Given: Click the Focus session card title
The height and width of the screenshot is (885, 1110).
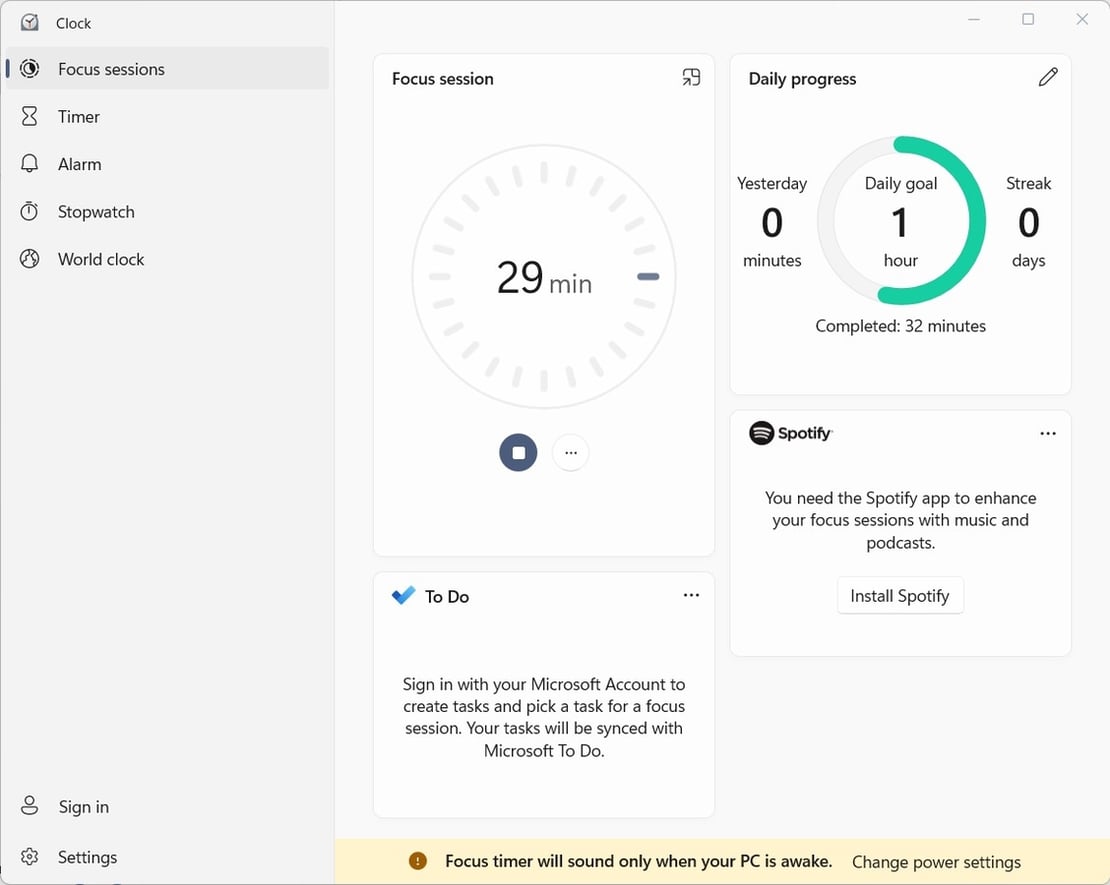Looking at the screenshot, I should [x=442, y=79].
